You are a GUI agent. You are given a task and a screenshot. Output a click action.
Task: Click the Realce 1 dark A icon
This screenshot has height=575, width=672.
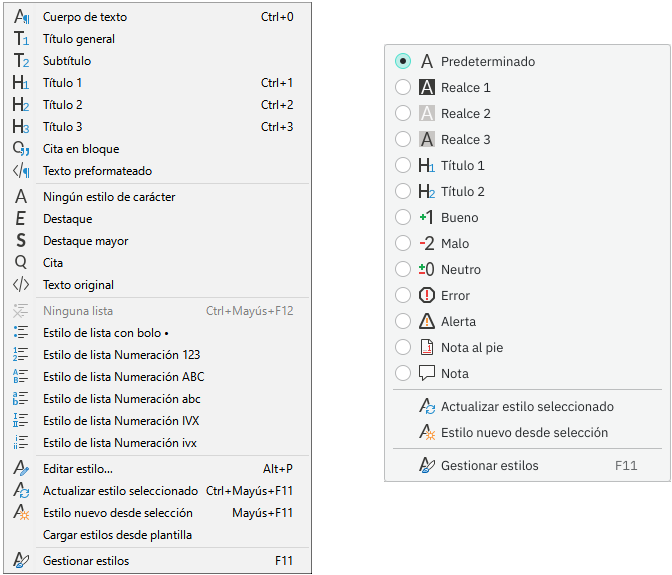[426, 87]
